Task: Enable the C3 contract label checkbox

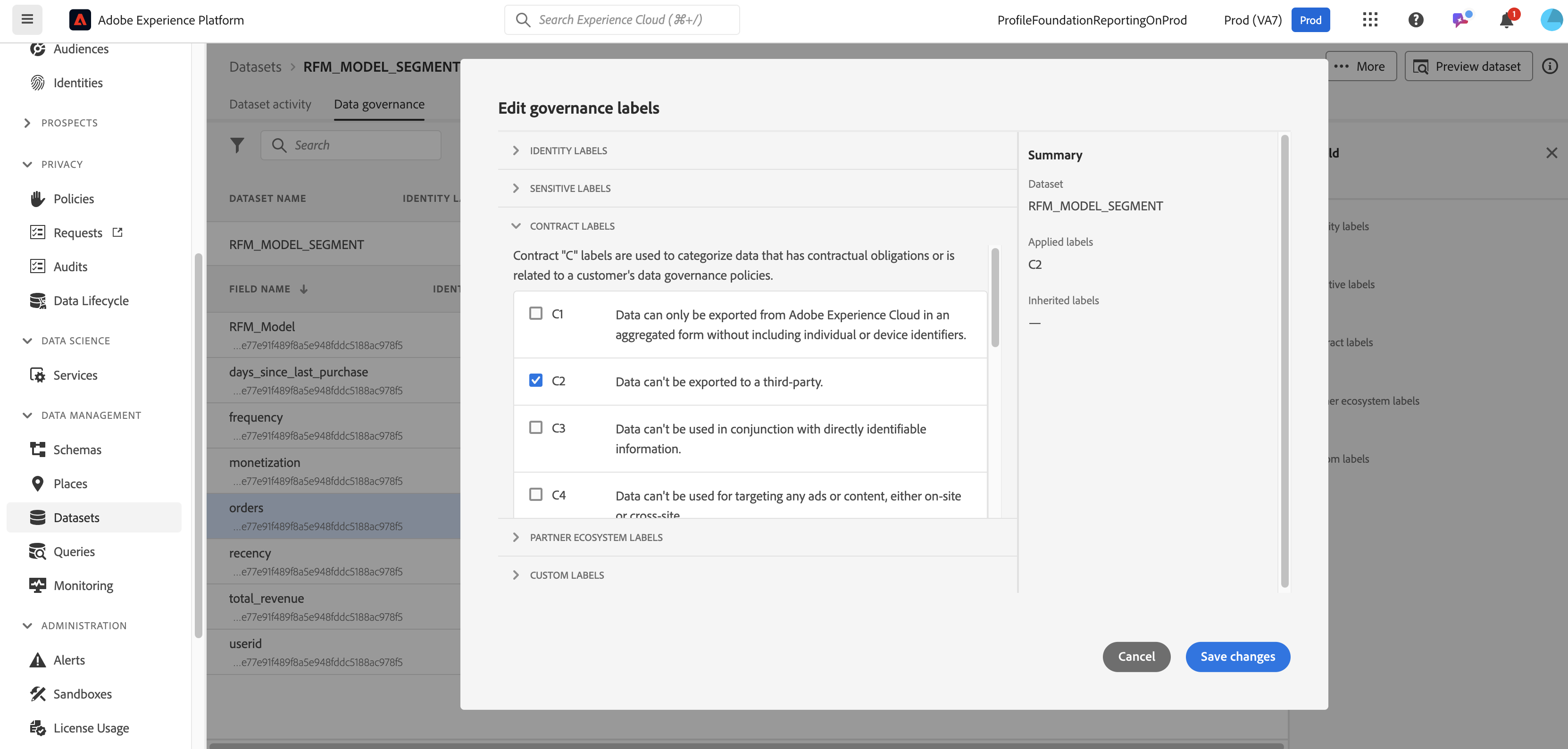Action: click(x=536, y=428)
